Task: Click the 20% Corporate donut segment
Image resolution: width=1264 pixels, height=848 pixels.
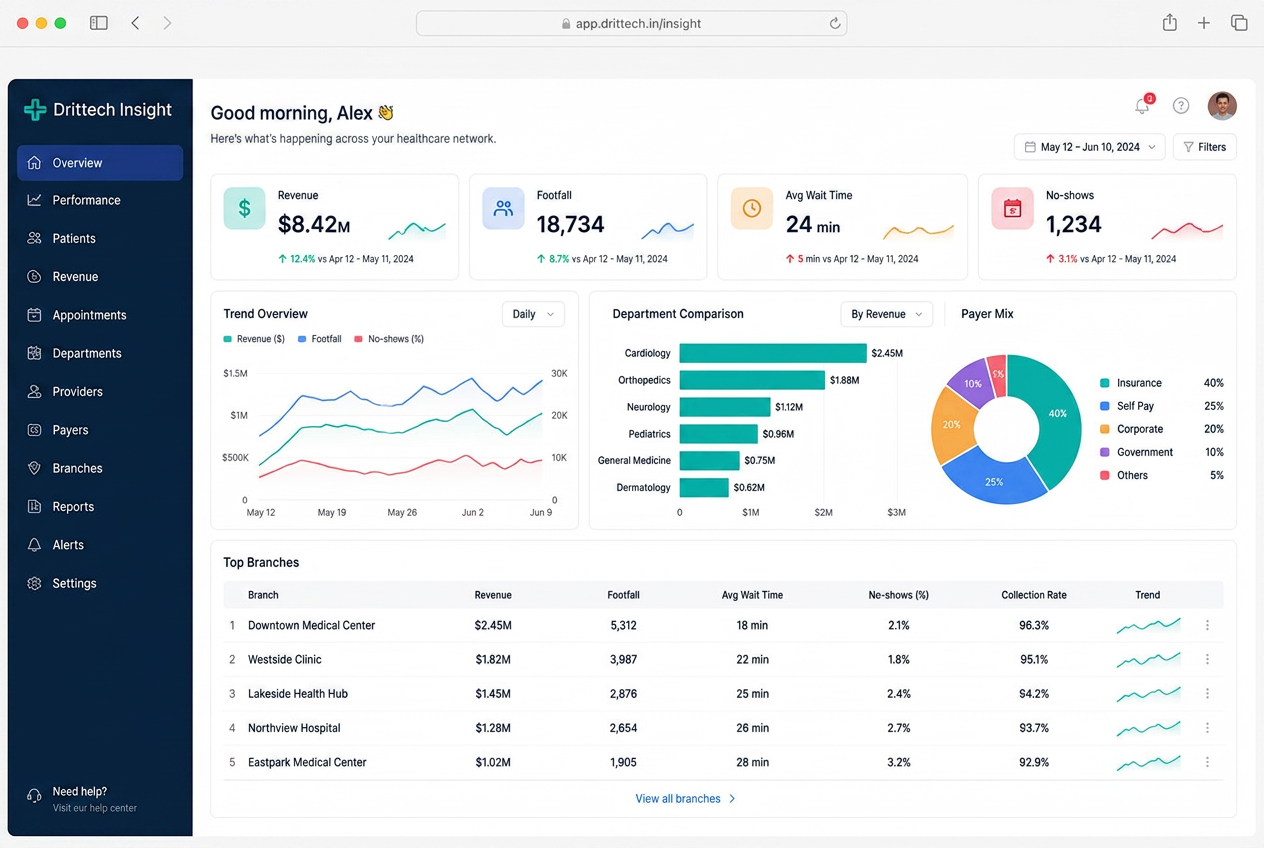Action: 952,424
